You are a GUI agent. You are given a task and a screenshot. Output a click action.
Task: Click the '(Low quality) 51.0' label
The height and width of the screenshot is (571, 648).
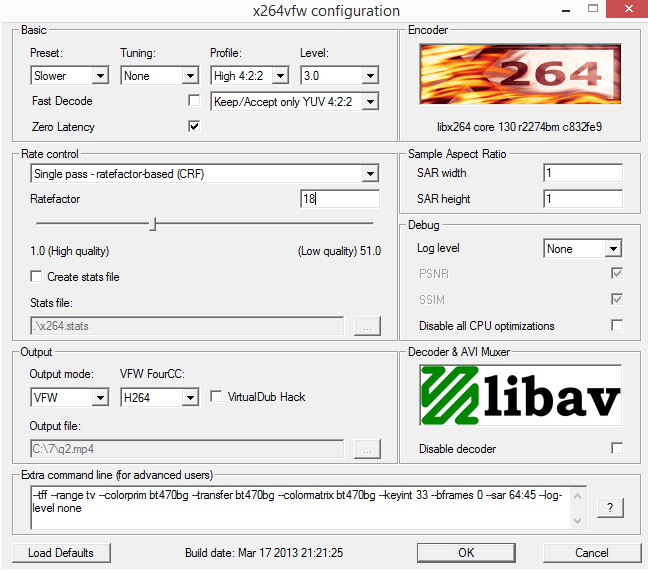coord(339,251)
